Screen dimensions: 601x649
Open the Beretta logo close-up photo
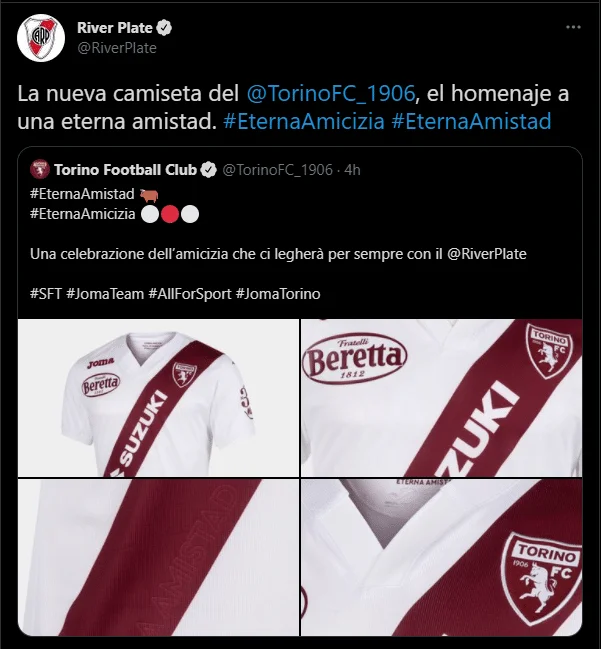441,398
